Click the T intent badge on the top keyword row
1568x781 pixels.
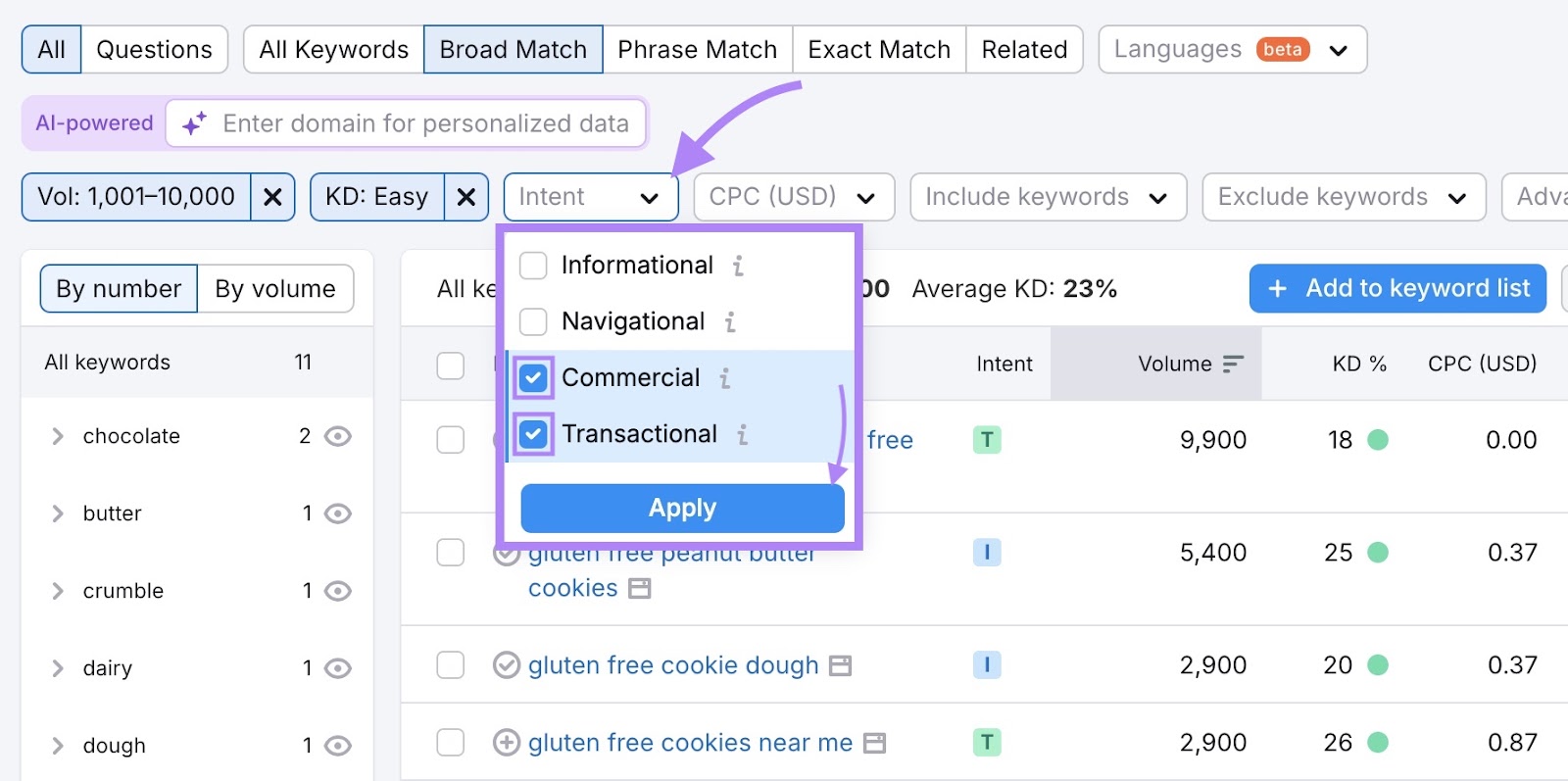pyautogui.click(x=986, y=439)
